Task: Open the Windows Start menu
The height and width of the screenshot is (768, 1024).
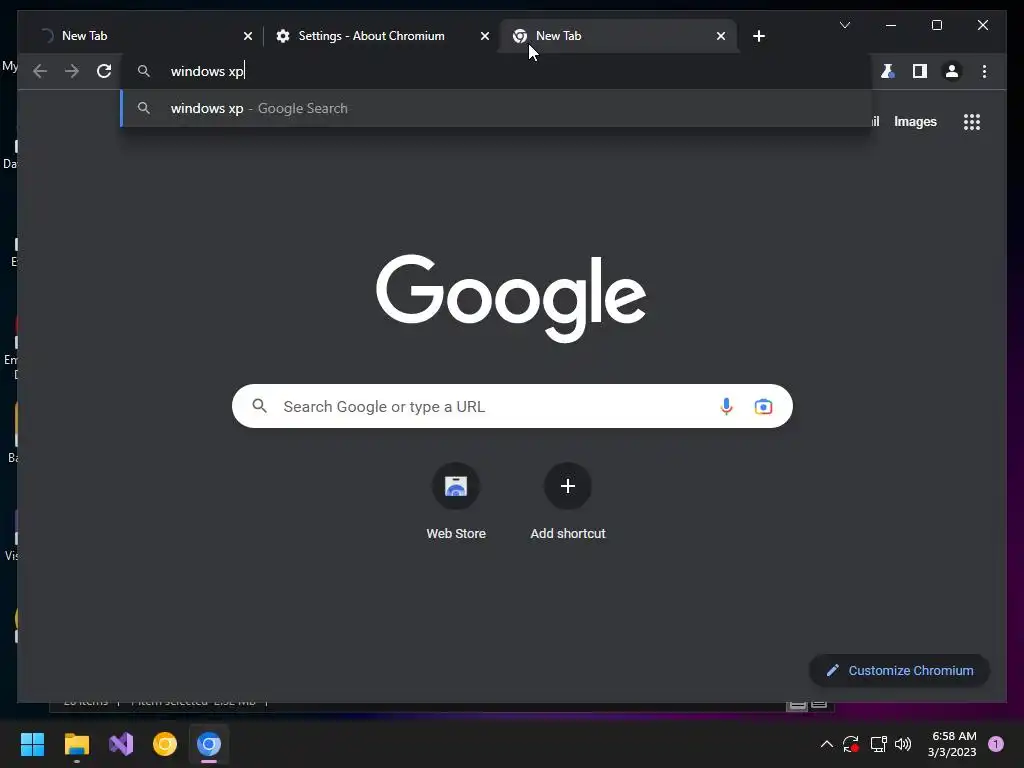Action: pos(33,744)
